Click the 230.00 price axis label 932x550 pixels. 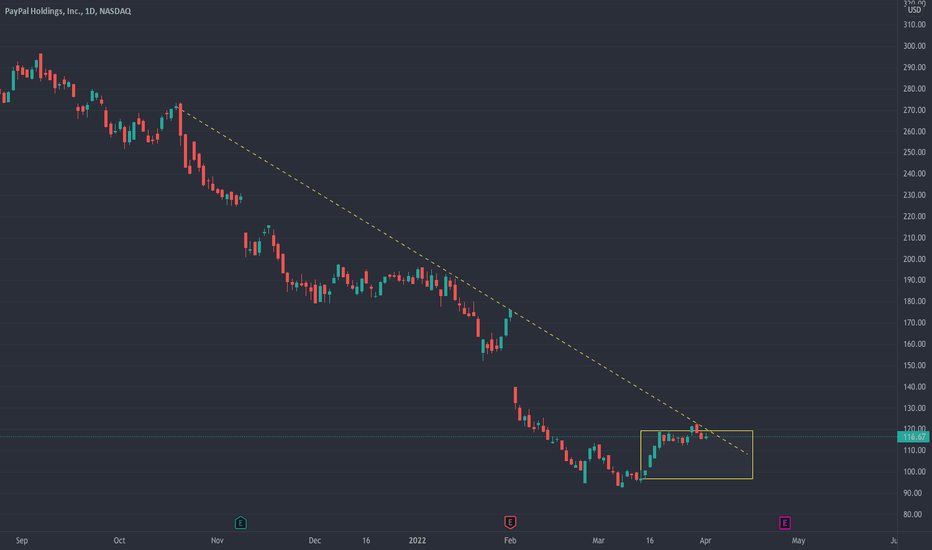click(x=914, y=195)
